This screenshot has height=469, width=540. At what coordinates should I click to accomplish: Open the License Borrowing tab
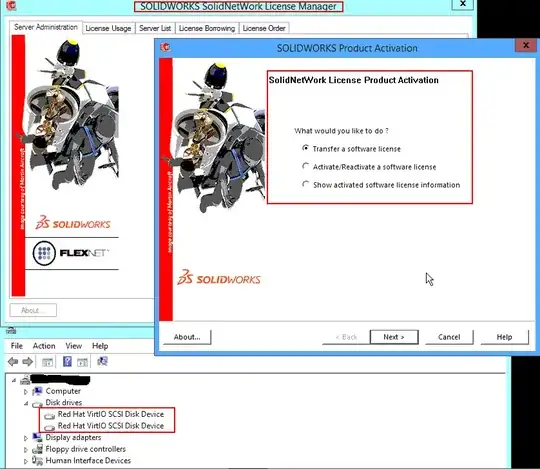click(x=207, y=28)
